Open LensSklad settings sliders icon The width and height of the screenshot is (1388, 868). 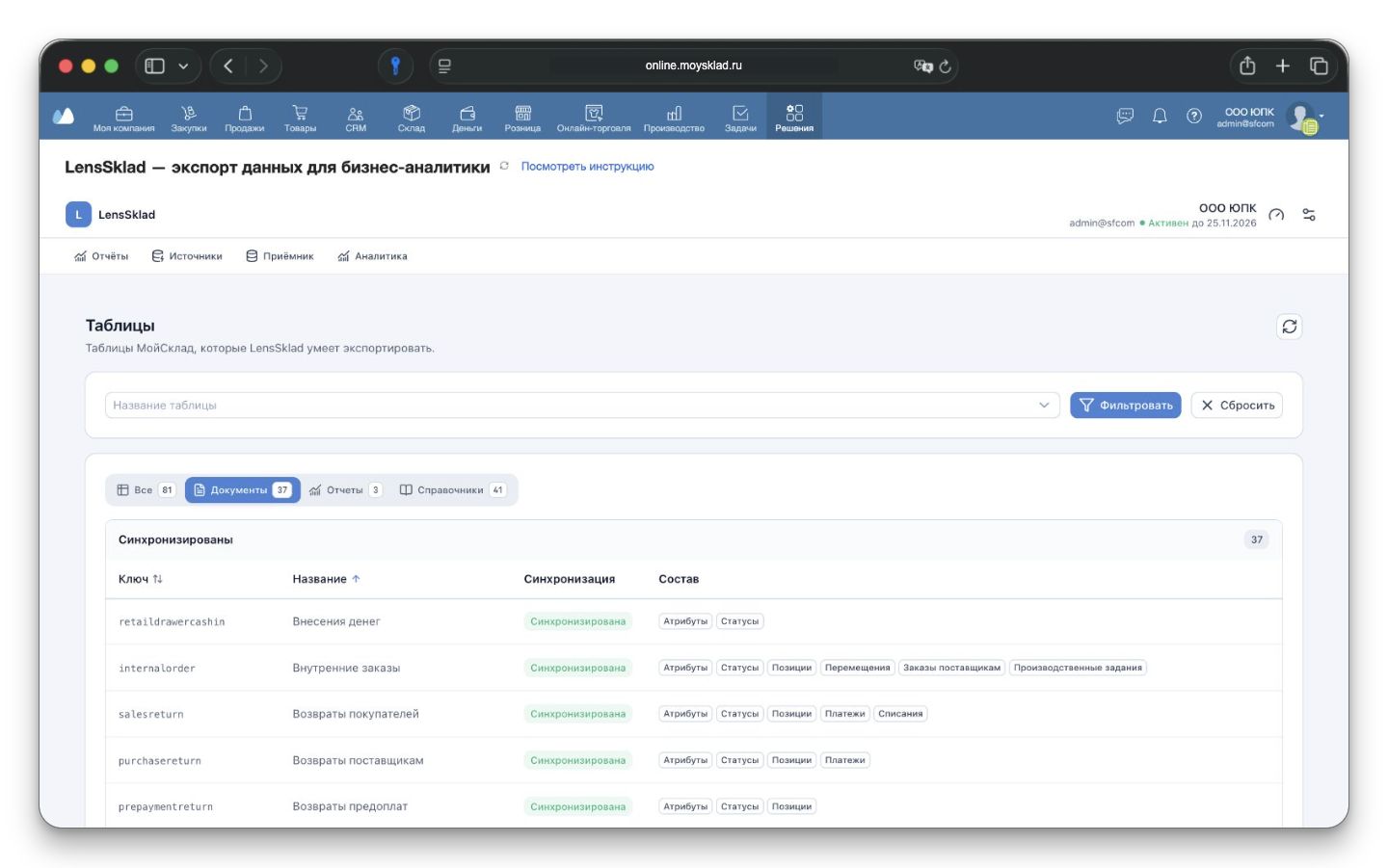coord(1309,215)
